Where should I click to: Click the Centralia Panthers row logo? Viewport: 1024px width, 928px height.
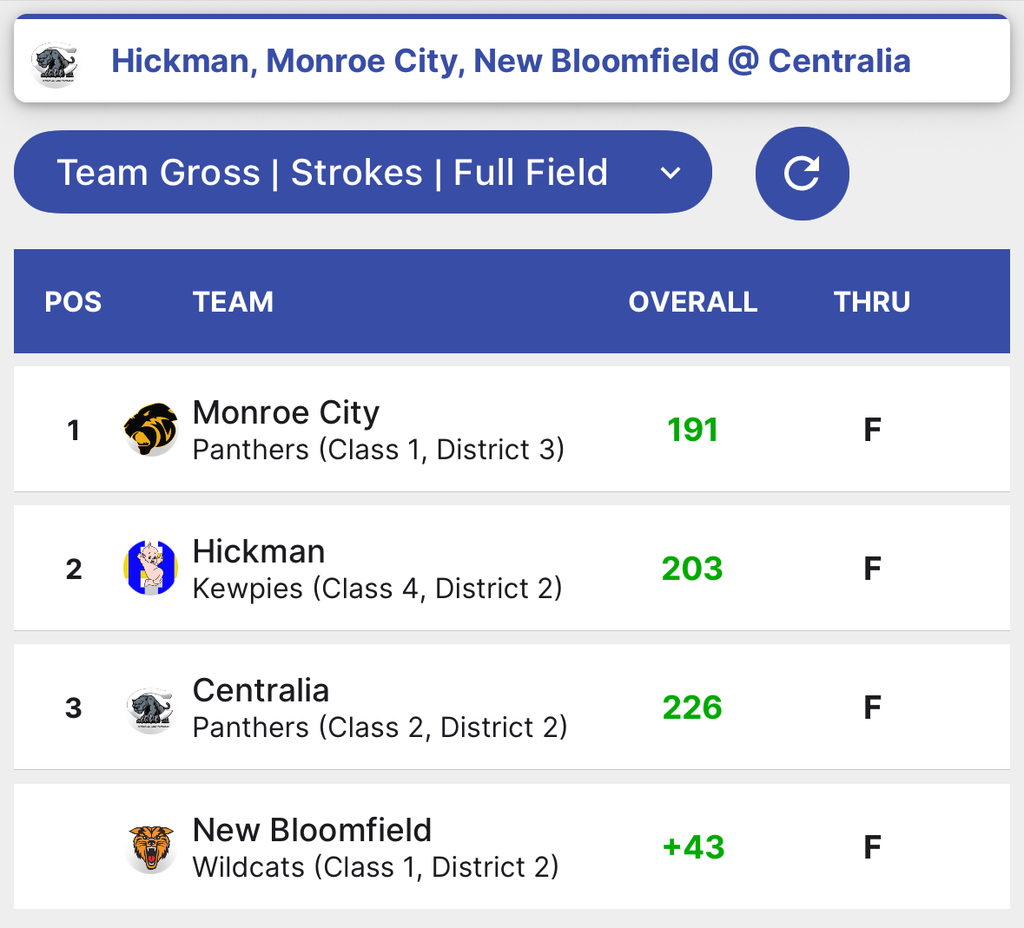(151, 708)
